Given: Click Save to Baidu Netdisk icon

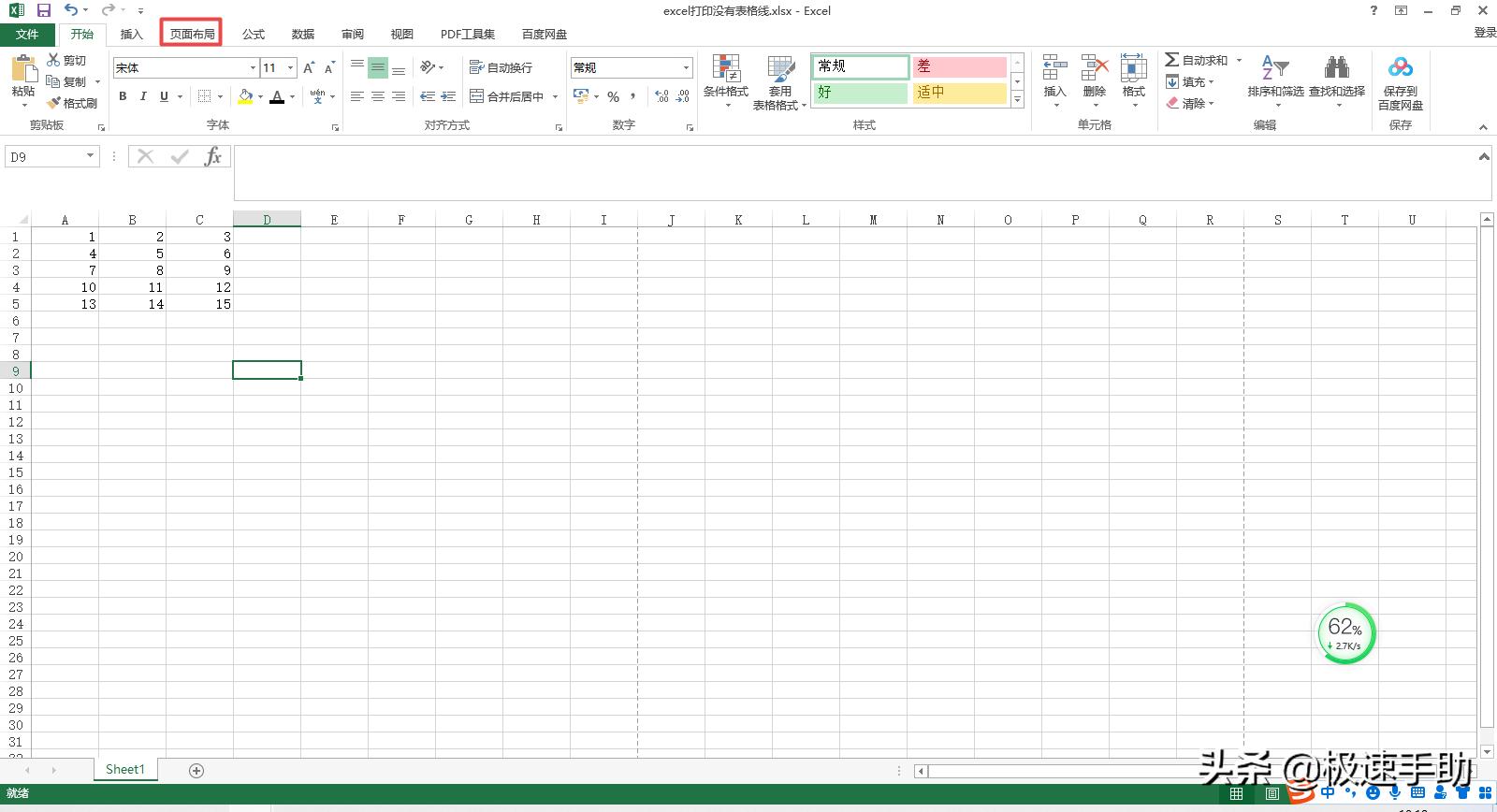Looking at the screenshot, I should point(1400,68).
